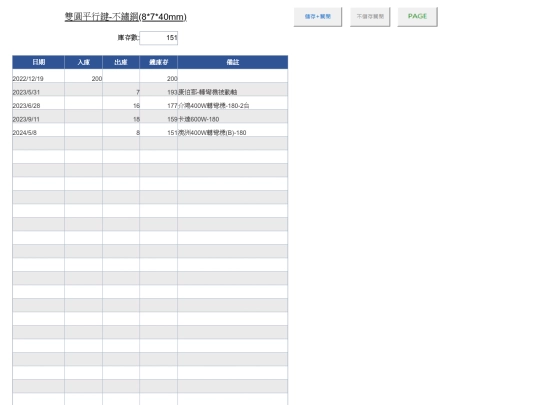The width and height of the screenshot is (540, 405).
Task: Select the total-stock cell 151 in 2024/5/8 row
Action: [x=158, y=130]
